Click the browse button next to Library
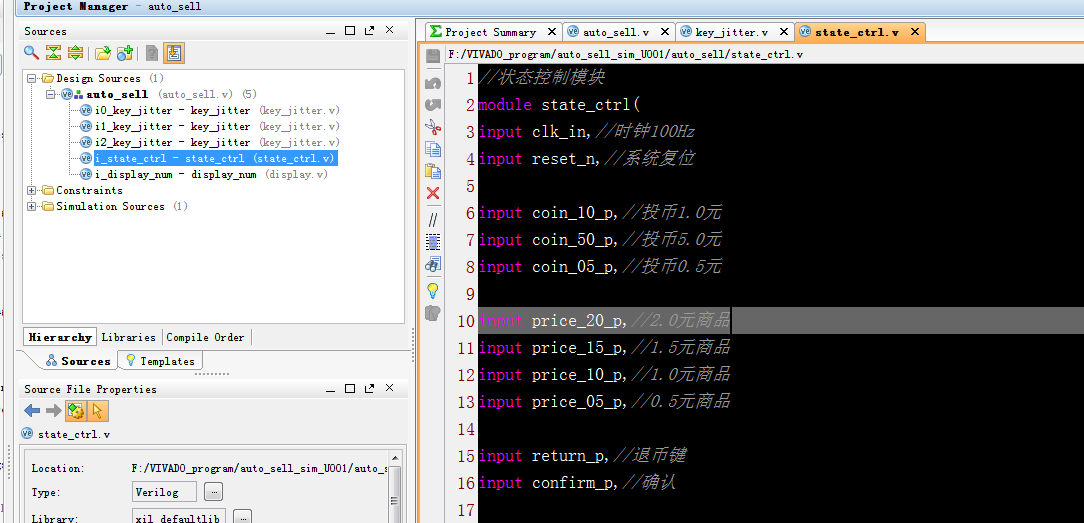Viewport: 1084px width, 523px height. 243,517
